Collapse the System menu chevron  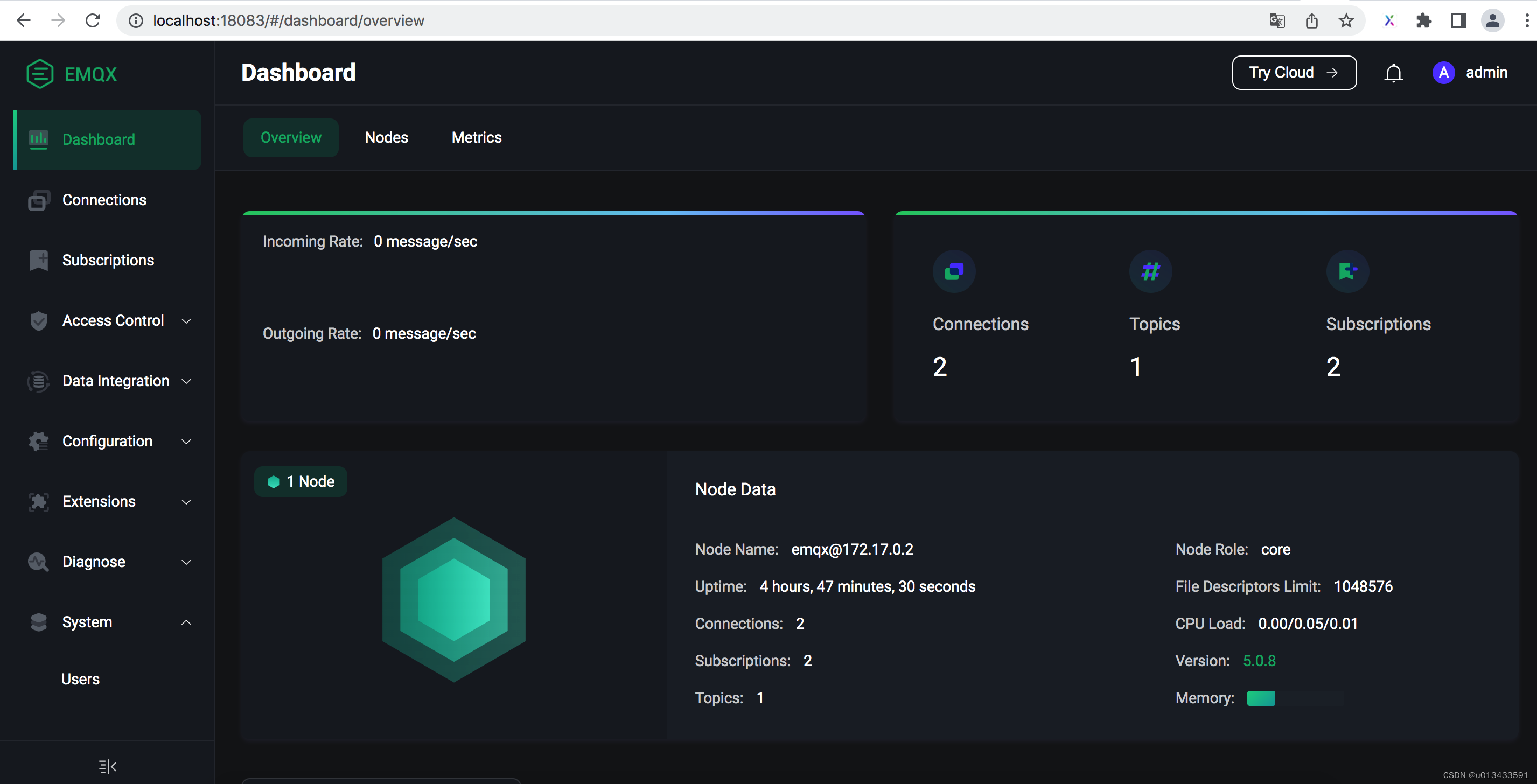[x=186, y=622]
